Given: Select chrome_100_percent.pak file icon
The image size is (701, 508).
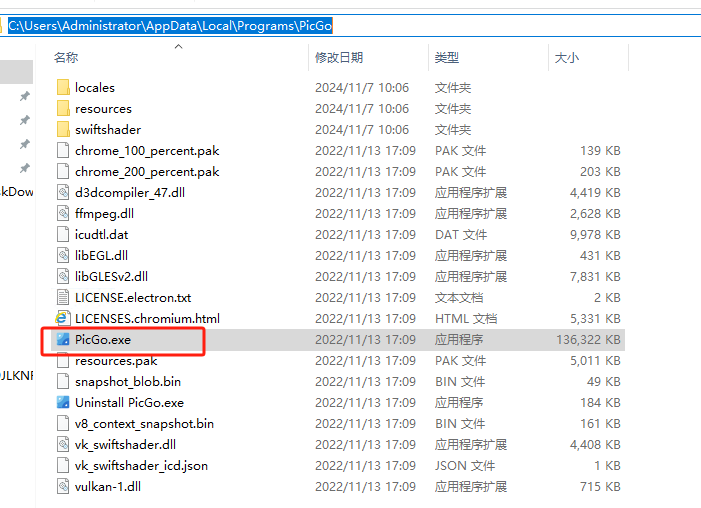Looking at the screenshot, I should click(x=63, y=150).
